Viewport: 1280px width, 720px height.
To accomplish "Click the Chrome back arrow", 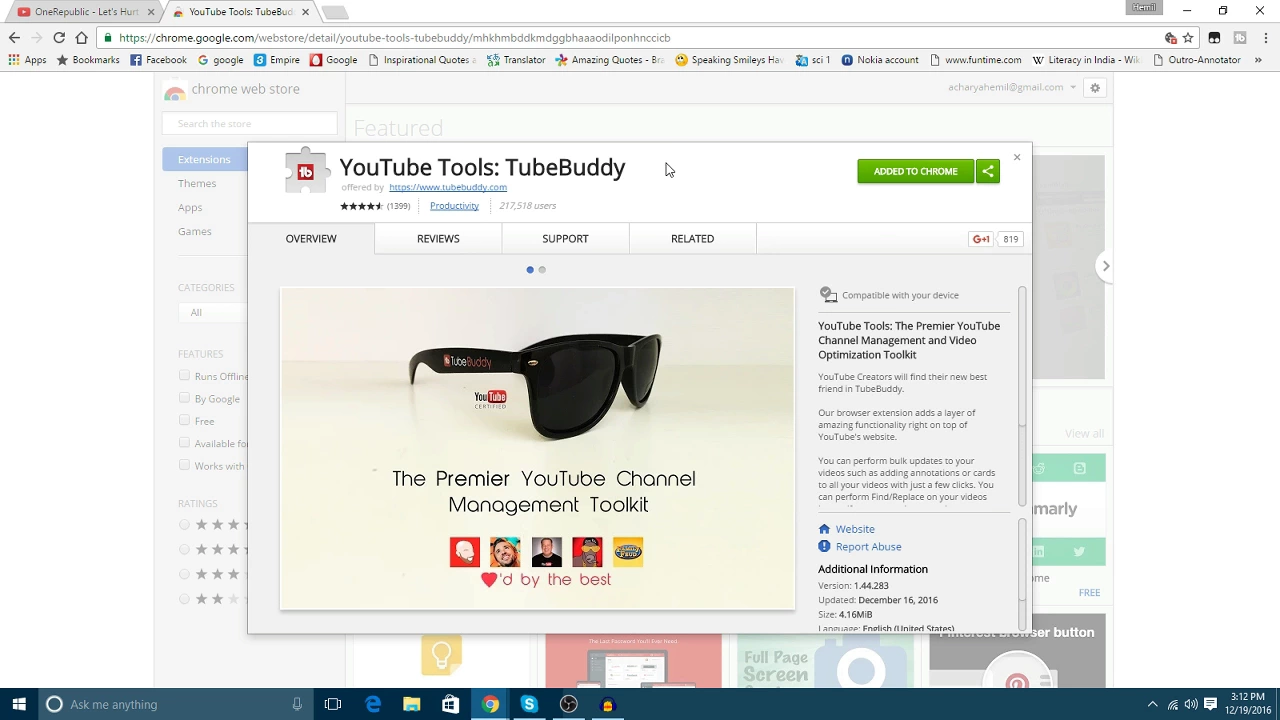I will 14,38.
